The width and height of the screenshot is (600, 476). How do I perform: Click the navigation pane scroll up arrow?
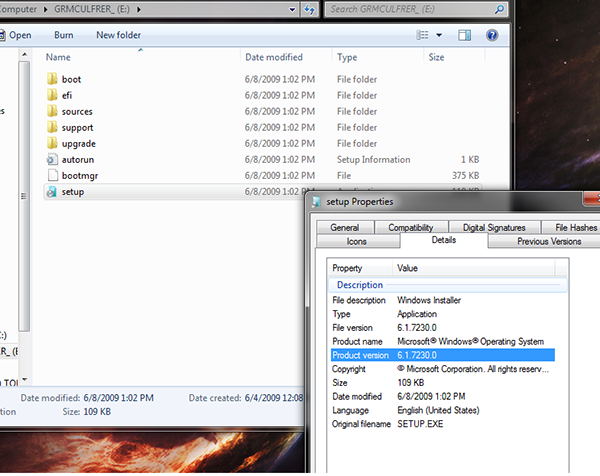[x=24, y=55]
